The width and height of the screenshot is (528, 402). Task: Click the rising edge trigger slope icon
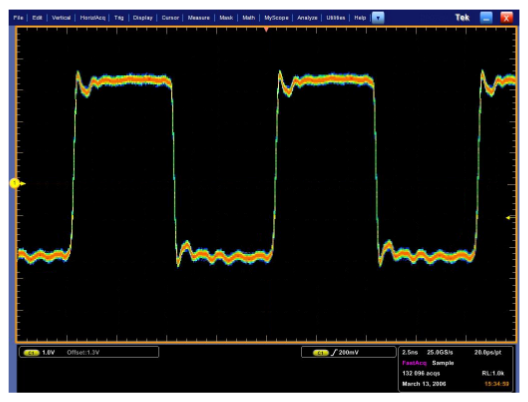pos(334,353)
